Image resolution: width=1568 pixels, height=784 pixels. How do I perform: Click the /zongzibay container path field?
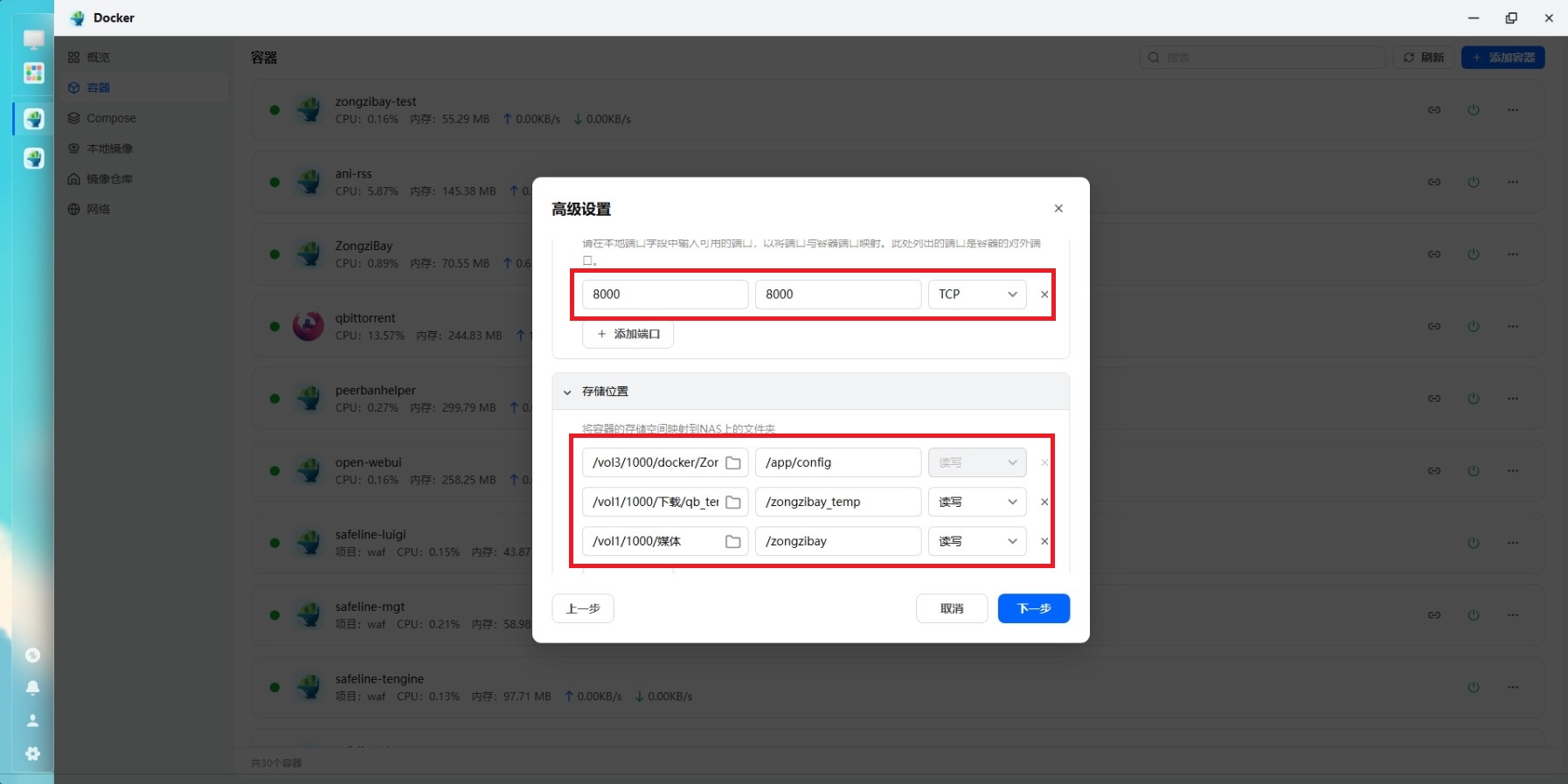click(x=838, y=541)
